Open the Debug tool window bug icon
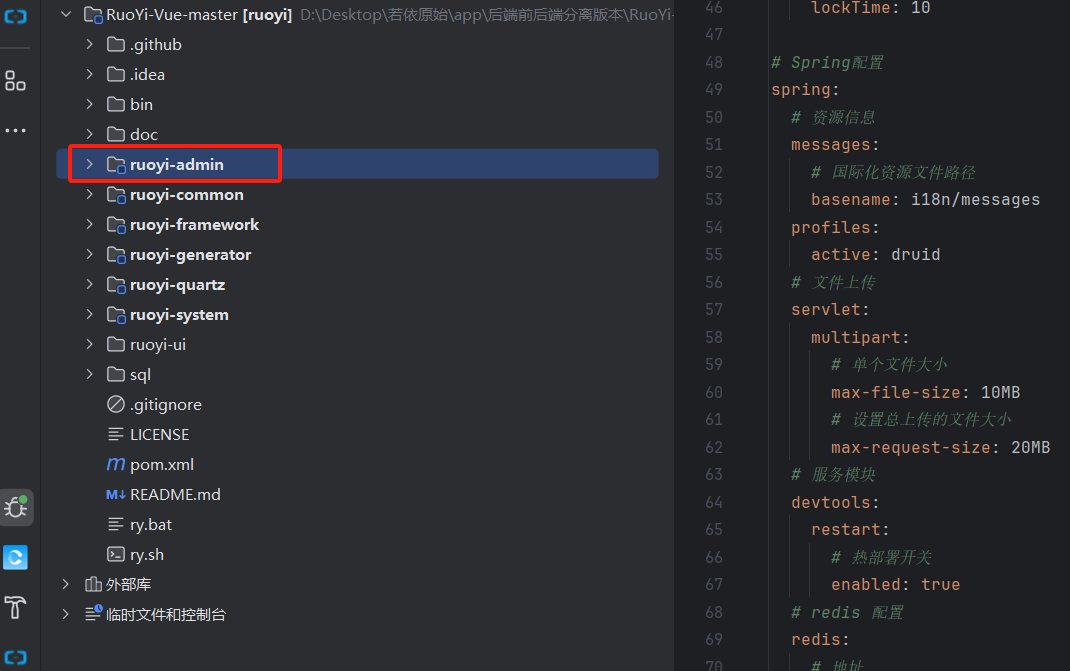 coord(16,507)
